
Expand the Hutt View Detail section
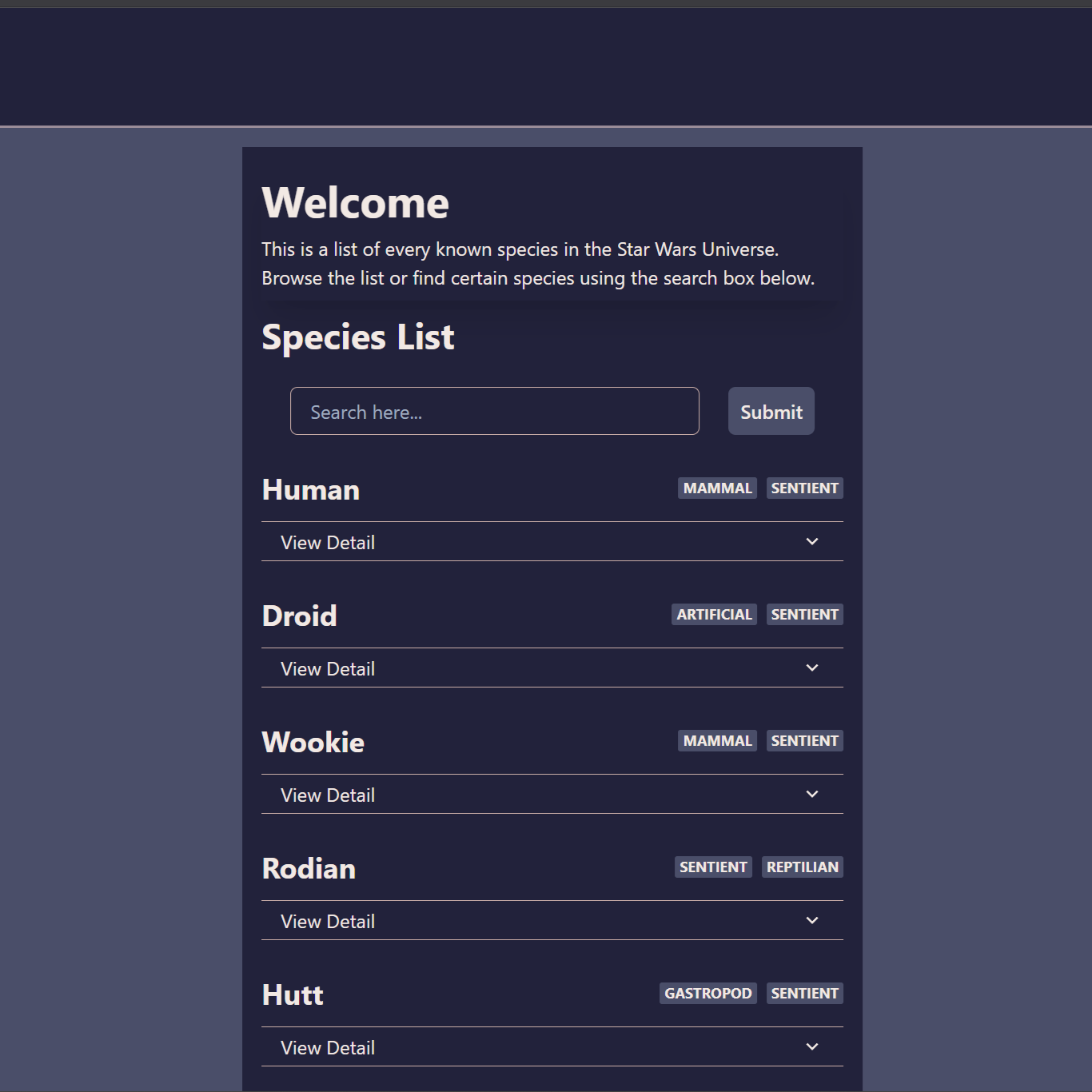(x=552, y=1046)
